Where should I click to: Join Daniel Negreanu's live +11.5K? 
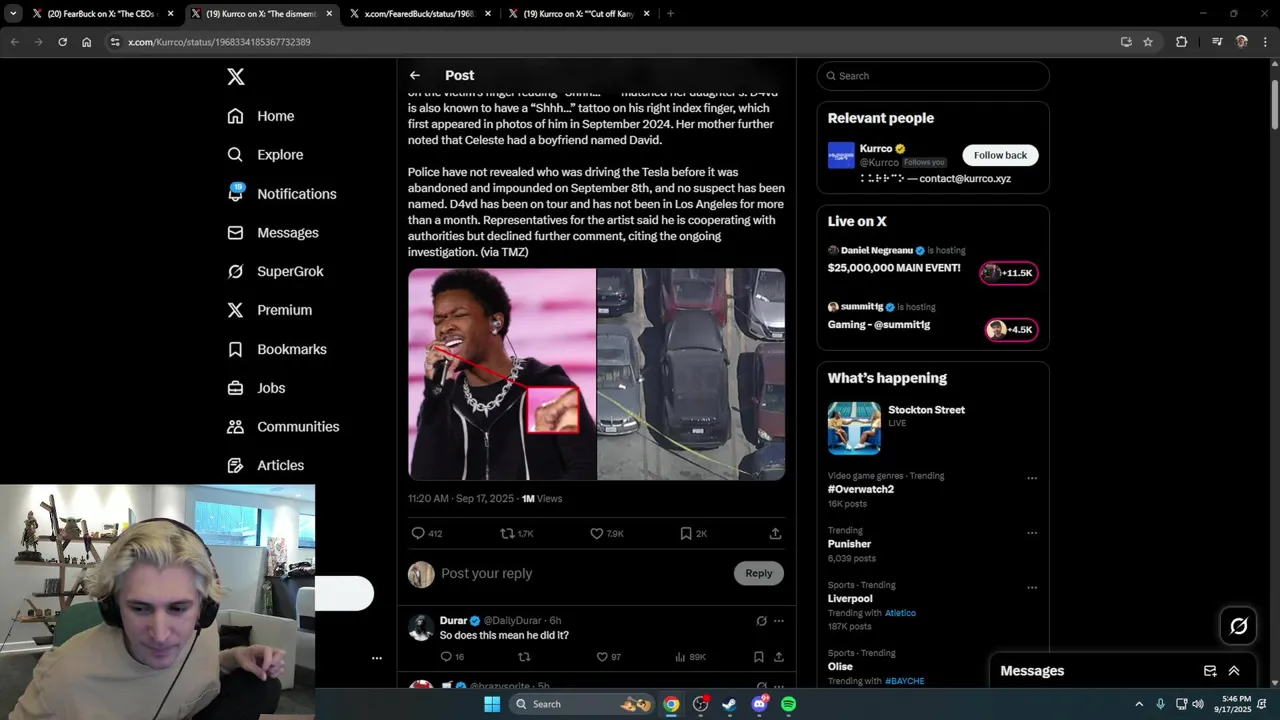click(1009, 273)
